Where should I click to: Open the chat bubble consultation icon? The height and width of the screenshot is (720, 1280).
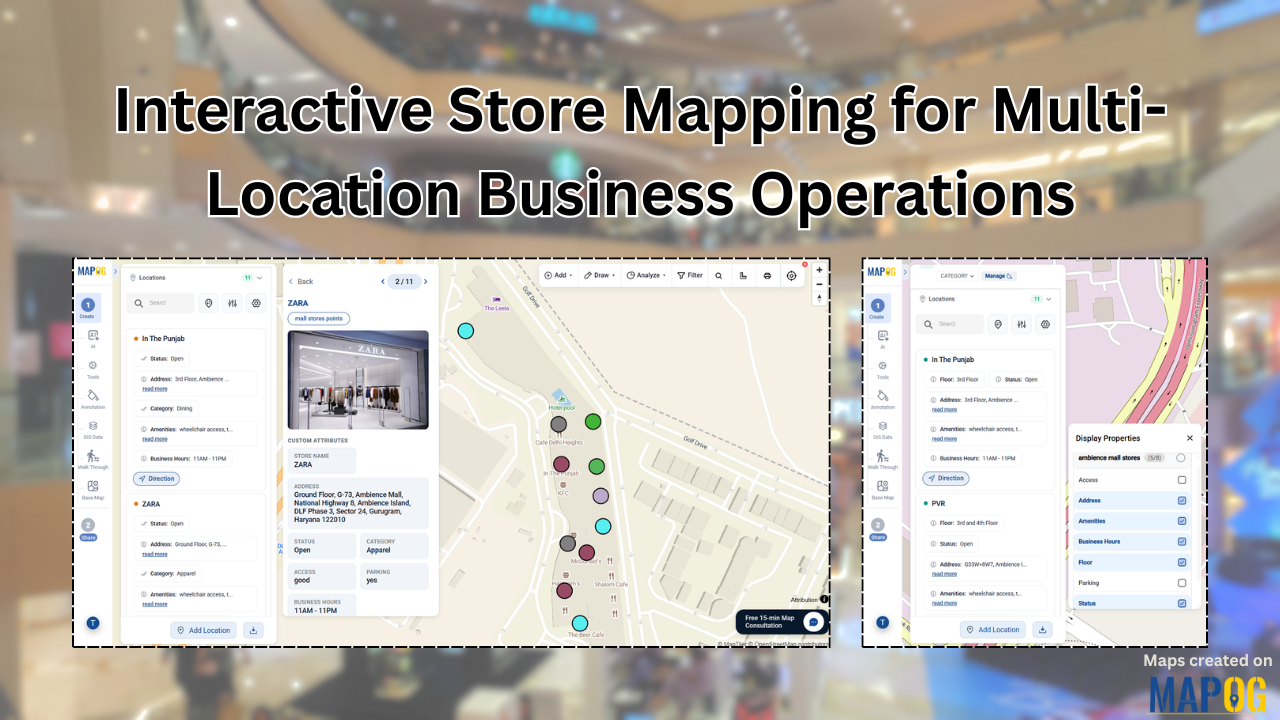click(x=814, y=622)
